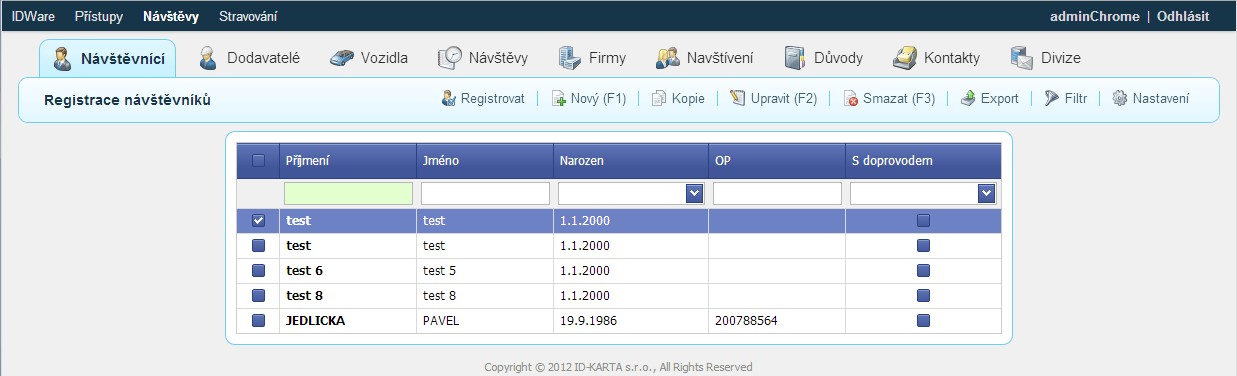Click the Registrovat button

483,99
